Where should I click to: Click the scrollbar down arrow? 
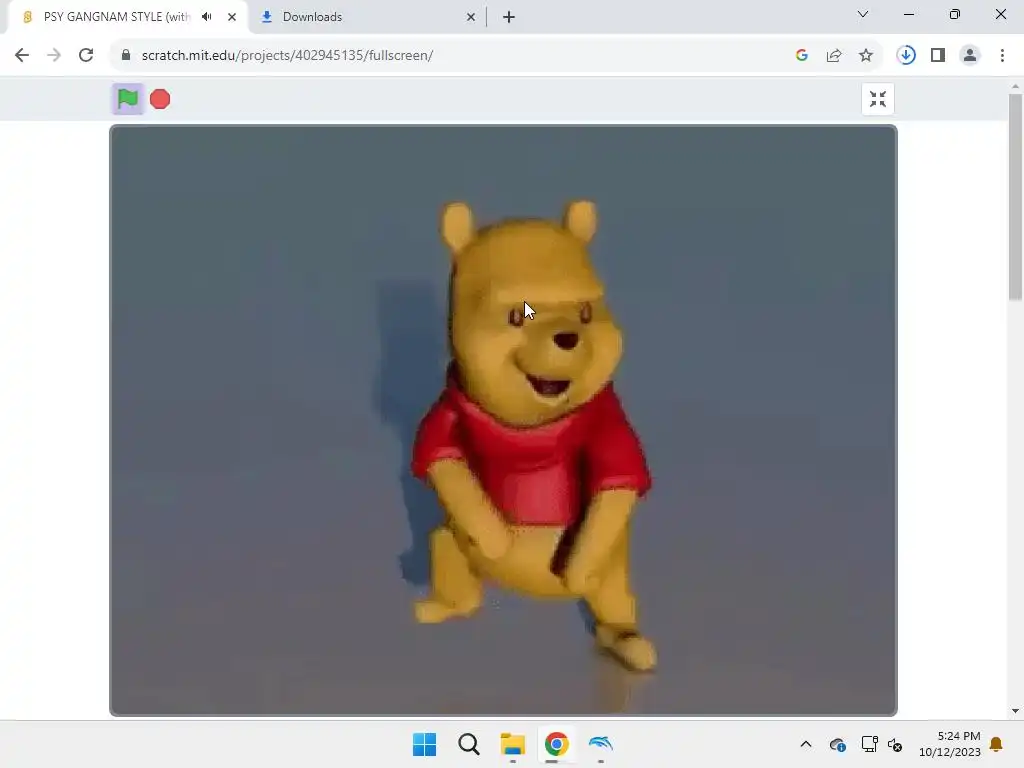pos(1016,711)
